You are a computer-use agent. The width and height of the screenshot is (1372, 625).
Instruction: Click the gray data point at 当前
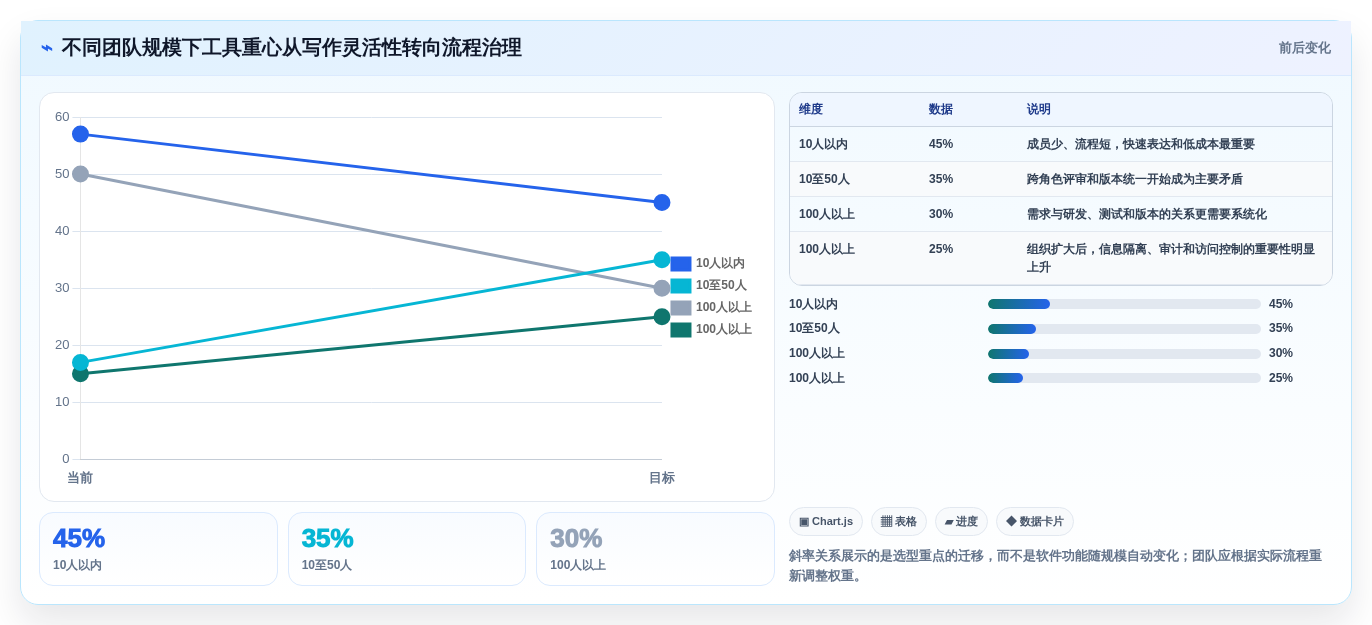[x=81, y=174]
